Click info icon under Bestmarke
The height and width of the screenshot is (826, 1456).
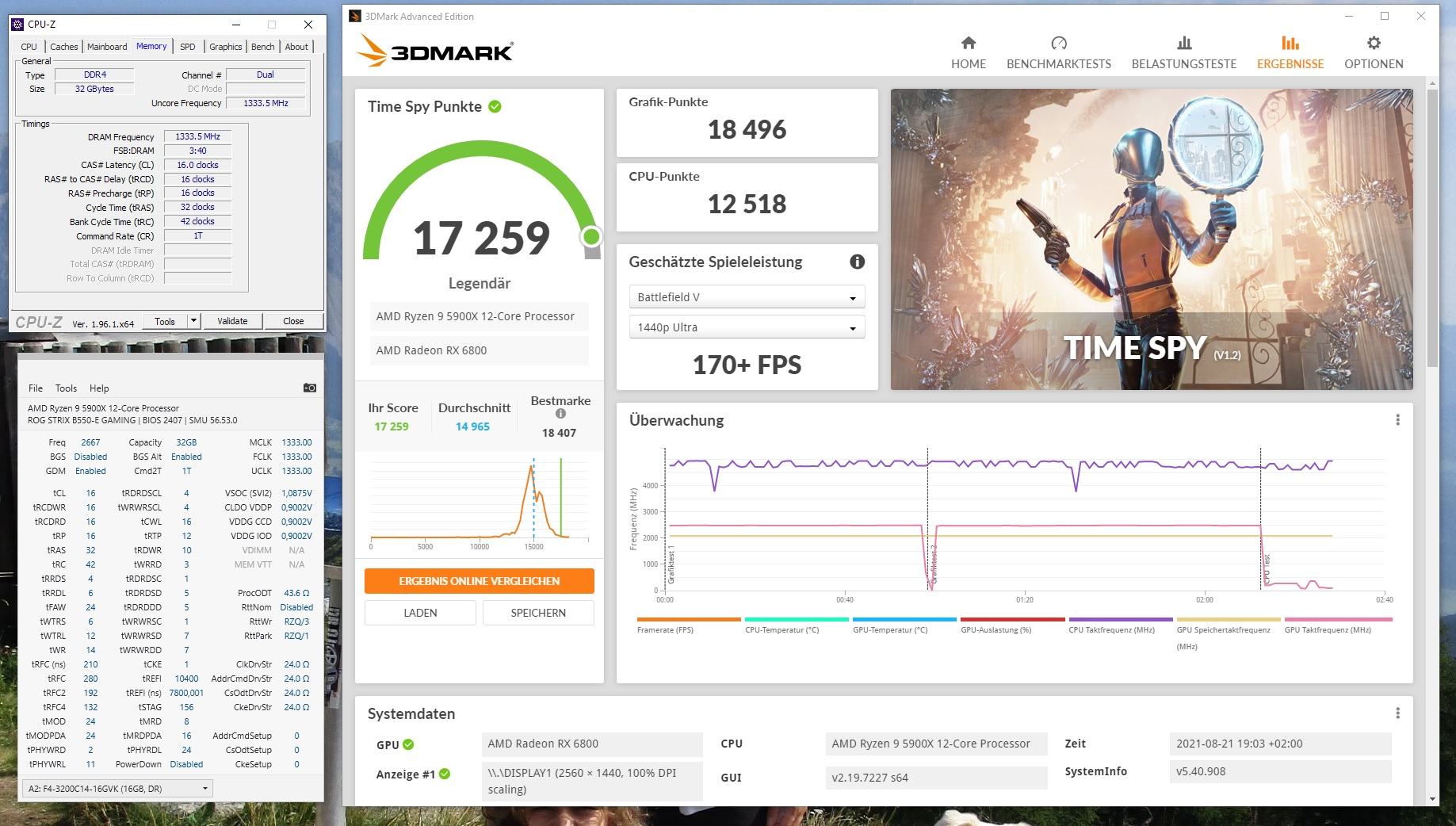(560, 414)
